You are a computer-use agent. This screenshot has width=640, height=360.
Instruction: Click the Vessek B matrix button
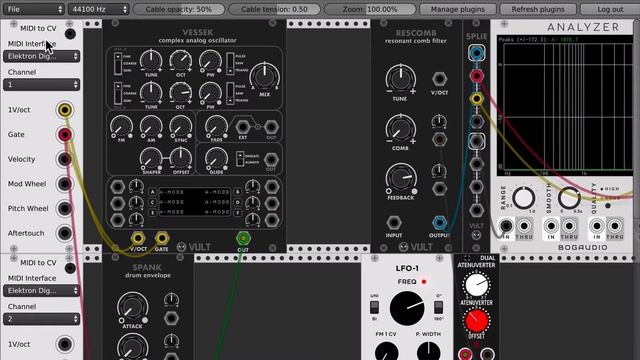(x=237, y=192)
